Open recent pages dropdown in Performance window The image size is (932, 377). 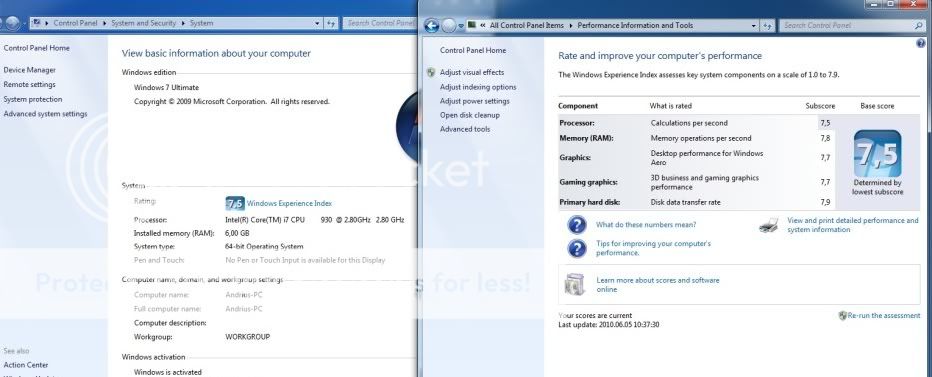pyautogui.click(x=461, y=26)
